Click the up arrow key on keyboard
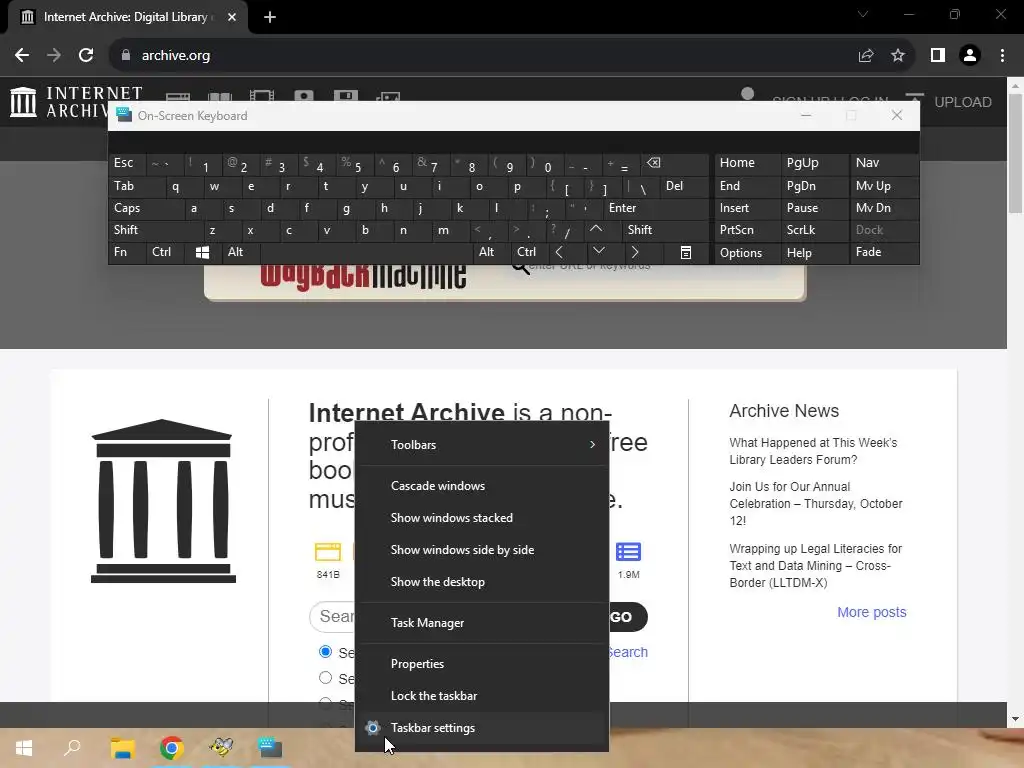Image resolution: width=1024 pixels, height=768 pixels. 596,230
